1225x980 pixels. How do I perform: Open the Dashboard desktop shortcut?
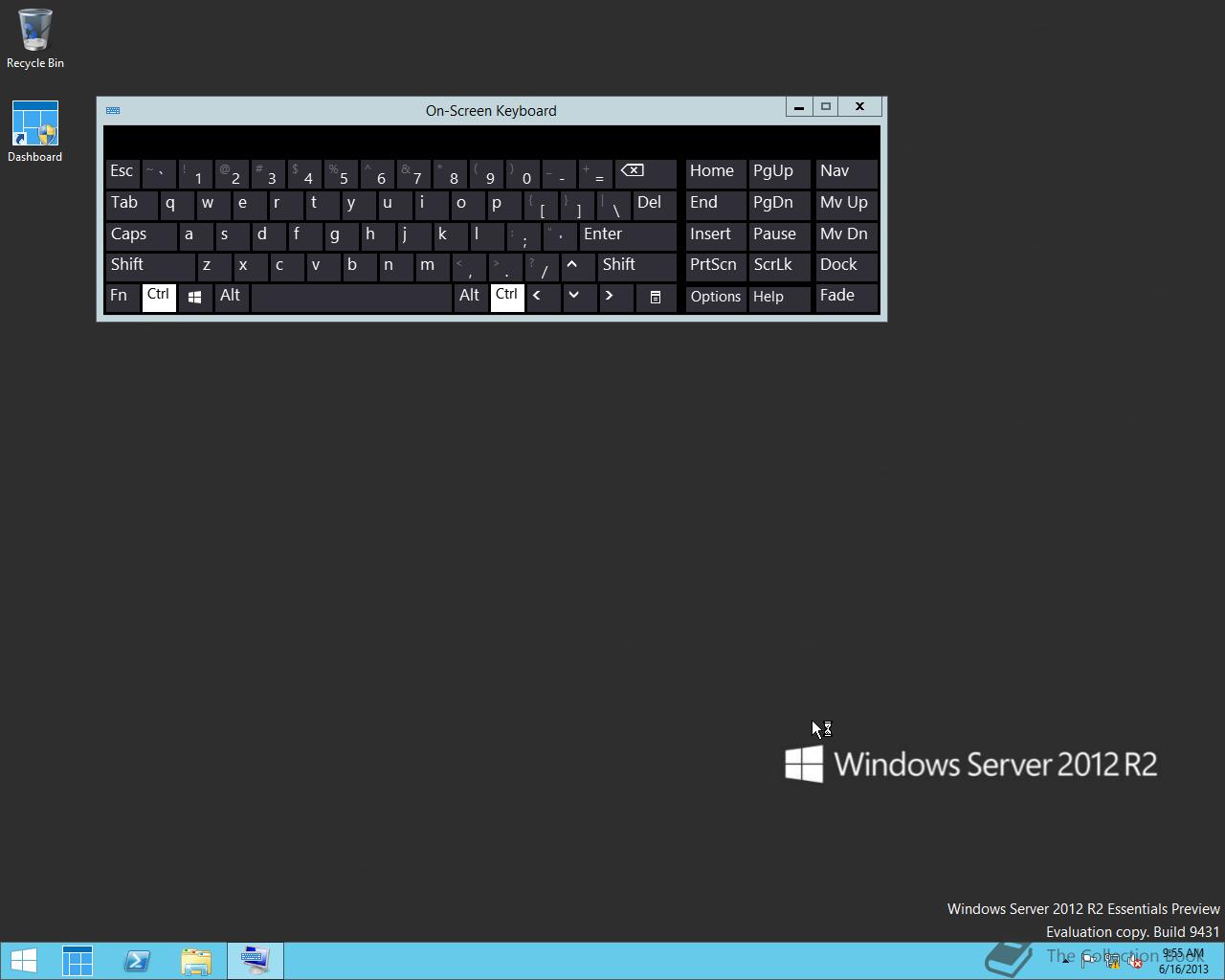coord(35,132)
